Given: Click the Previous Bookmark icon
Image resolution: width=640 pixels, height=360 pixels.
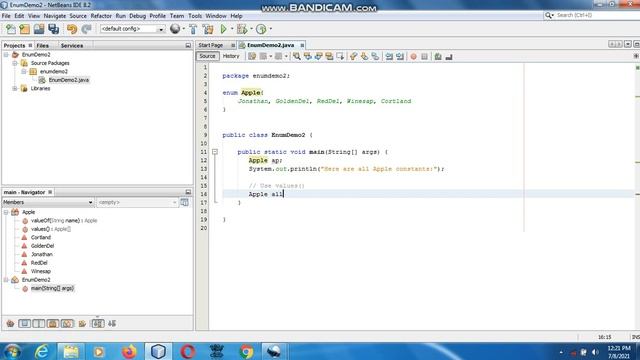Looking at the screenshot, I should [x=353, y=56].
